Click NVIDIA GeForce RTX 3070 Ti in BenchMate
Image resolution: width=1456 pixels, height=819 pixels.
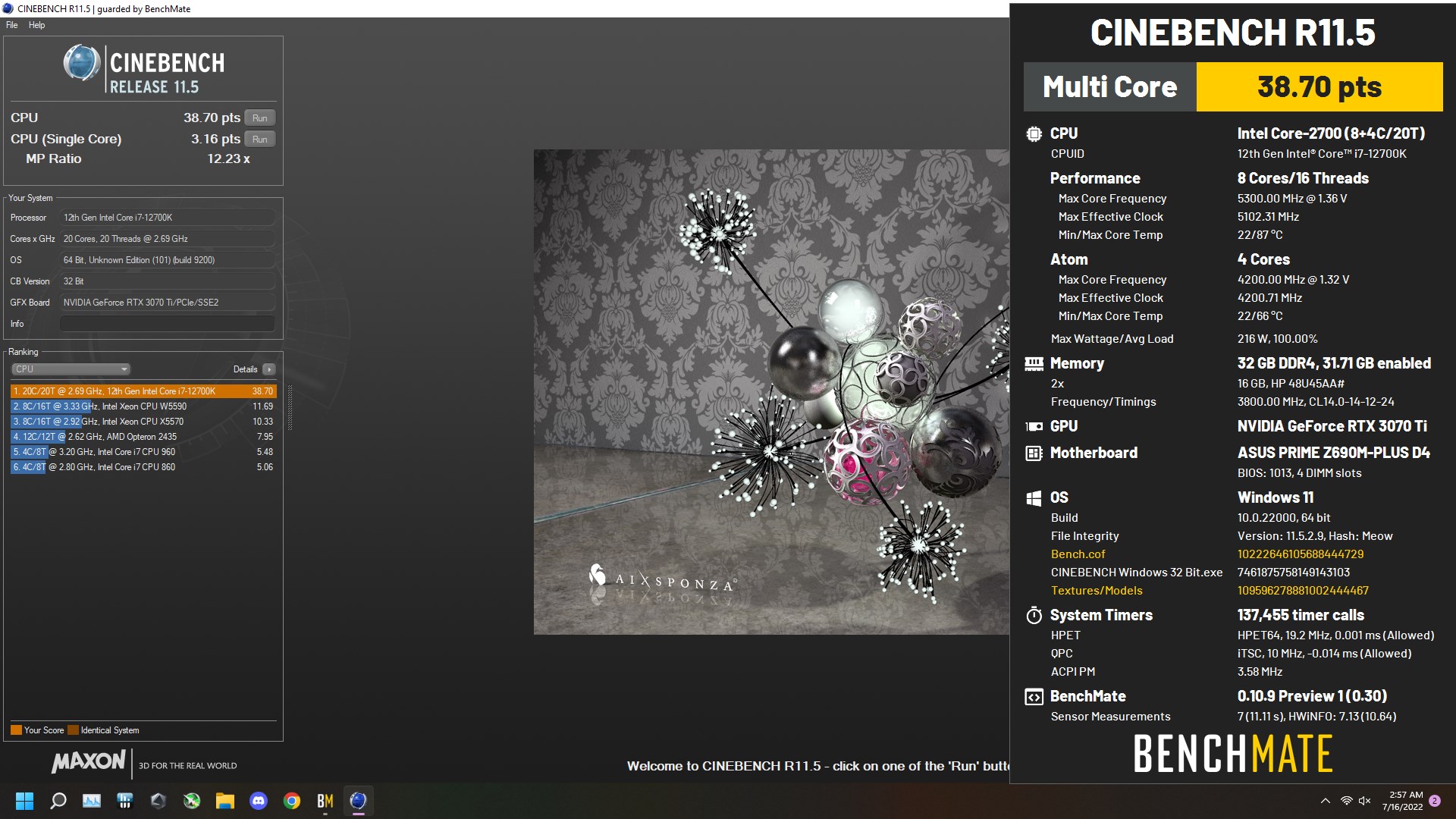pos(1332,427)
